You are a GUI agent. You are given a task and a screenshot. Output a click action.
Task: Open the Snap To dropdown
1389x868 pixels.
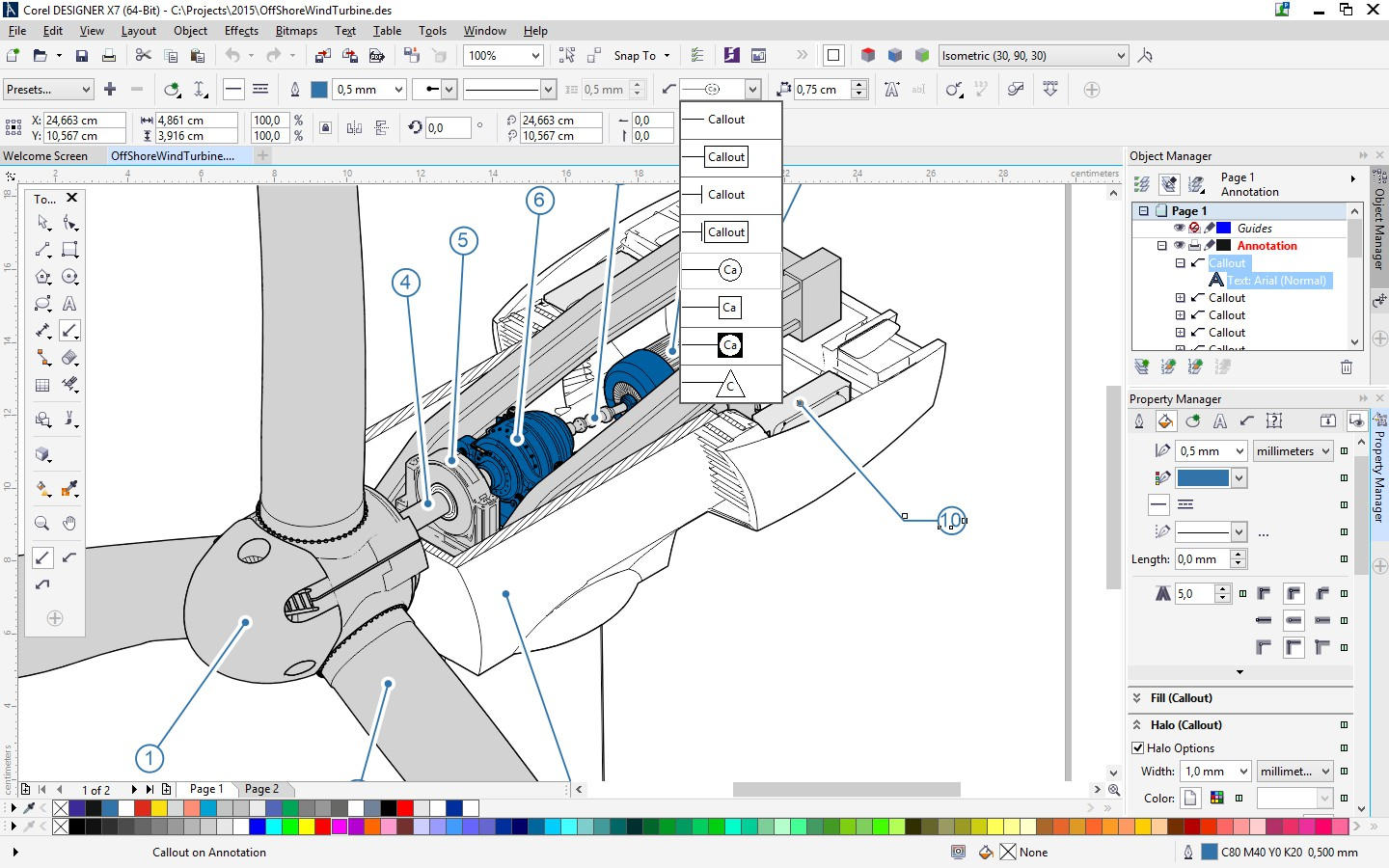point(642,56)
